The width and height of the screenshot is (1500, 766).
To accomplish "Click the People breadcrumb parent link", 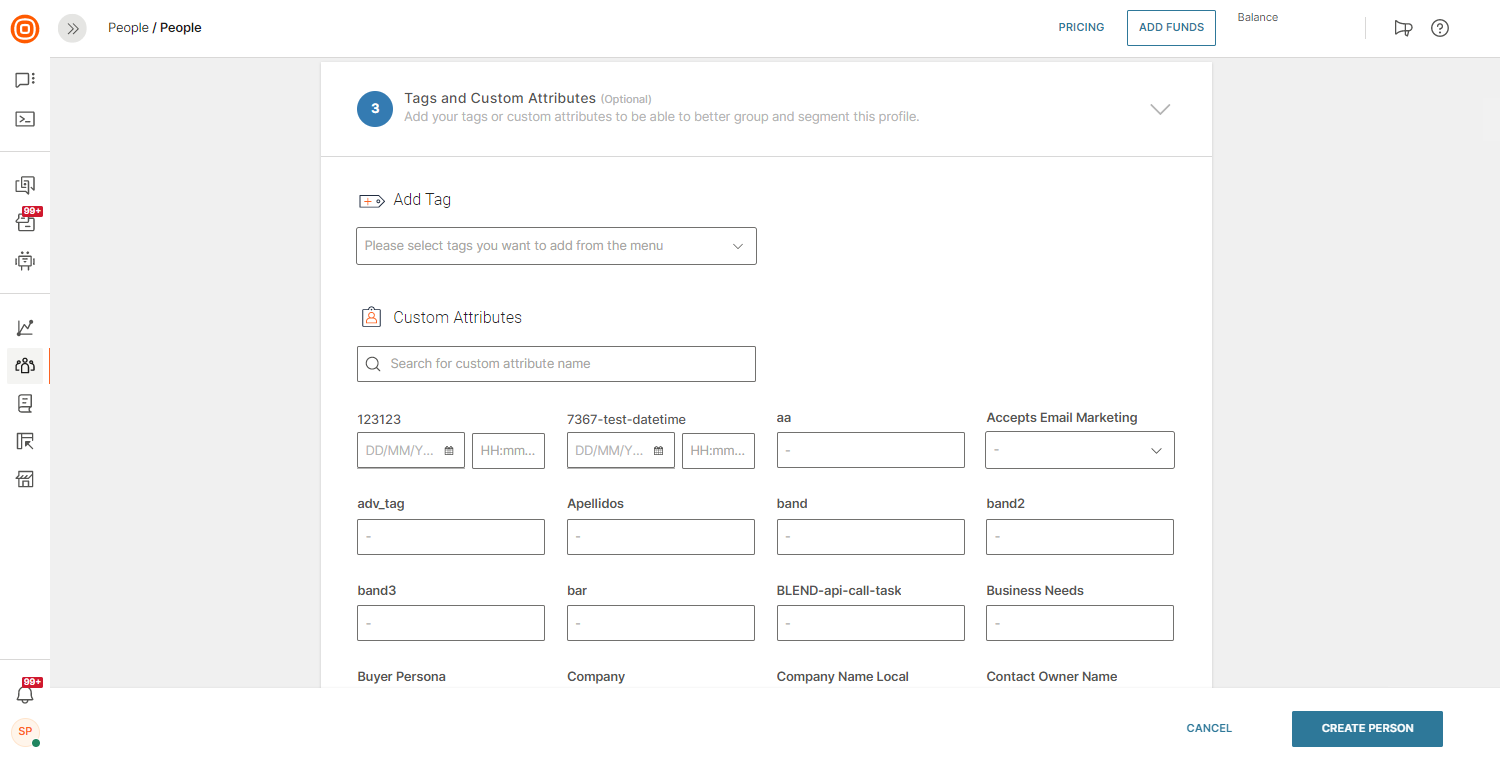I will tap(128, 28).
